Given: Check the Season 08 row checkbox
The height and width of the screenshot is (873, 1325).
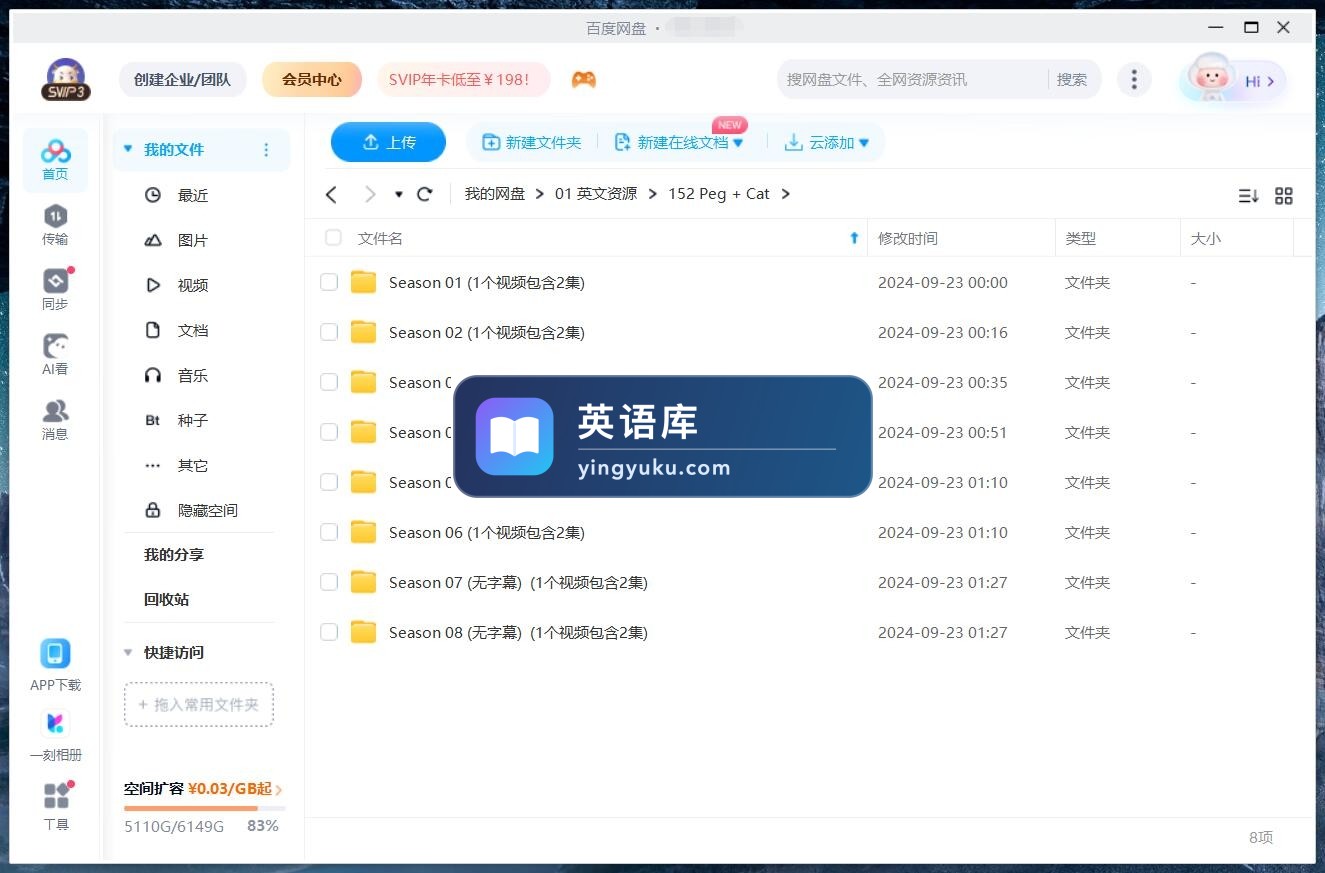Looking at the screenshot, I should 329,632.
